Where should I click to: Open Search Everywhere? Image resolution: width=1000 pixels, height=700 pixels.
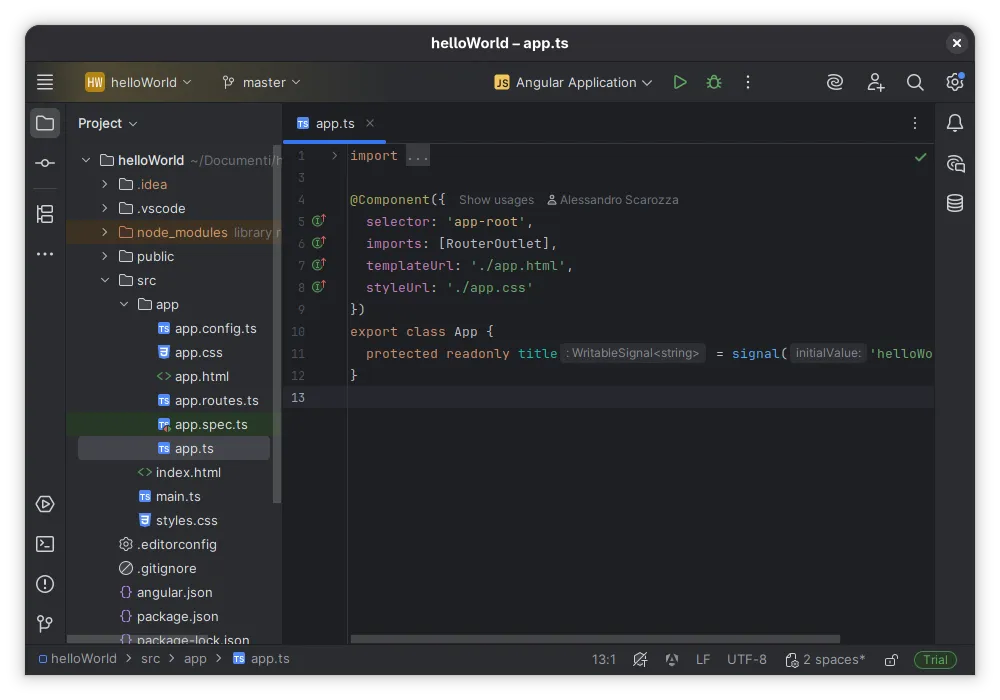point(915,82)
